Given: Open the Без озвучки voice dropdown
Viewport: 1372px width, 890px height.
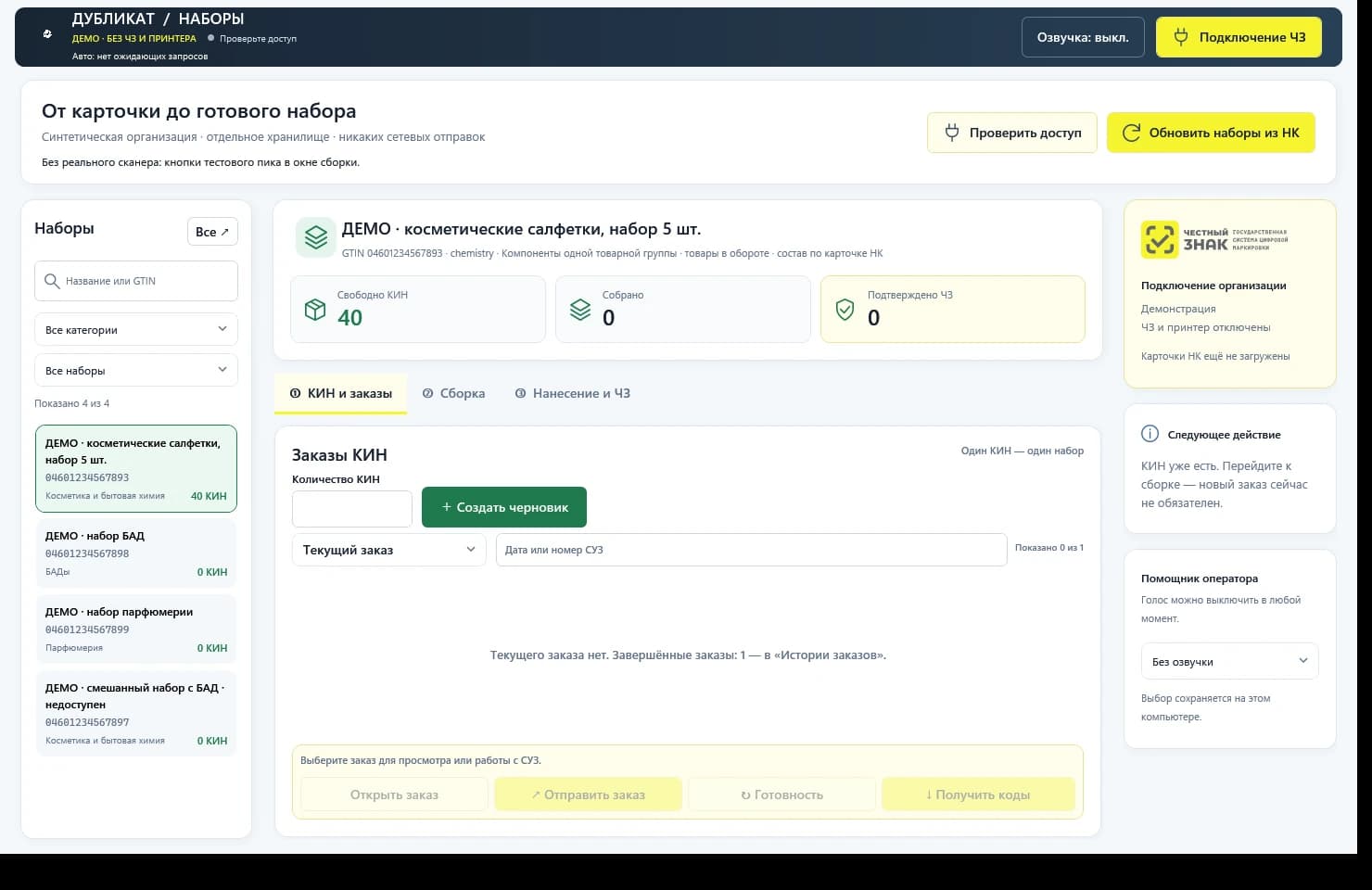Looking at the screenshot, I should [x=1229, y=661].
